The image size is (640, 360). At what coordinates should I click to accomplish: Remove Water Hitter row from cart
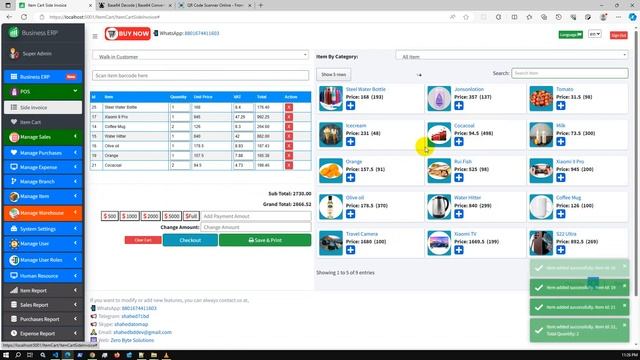tap(289, 136)
